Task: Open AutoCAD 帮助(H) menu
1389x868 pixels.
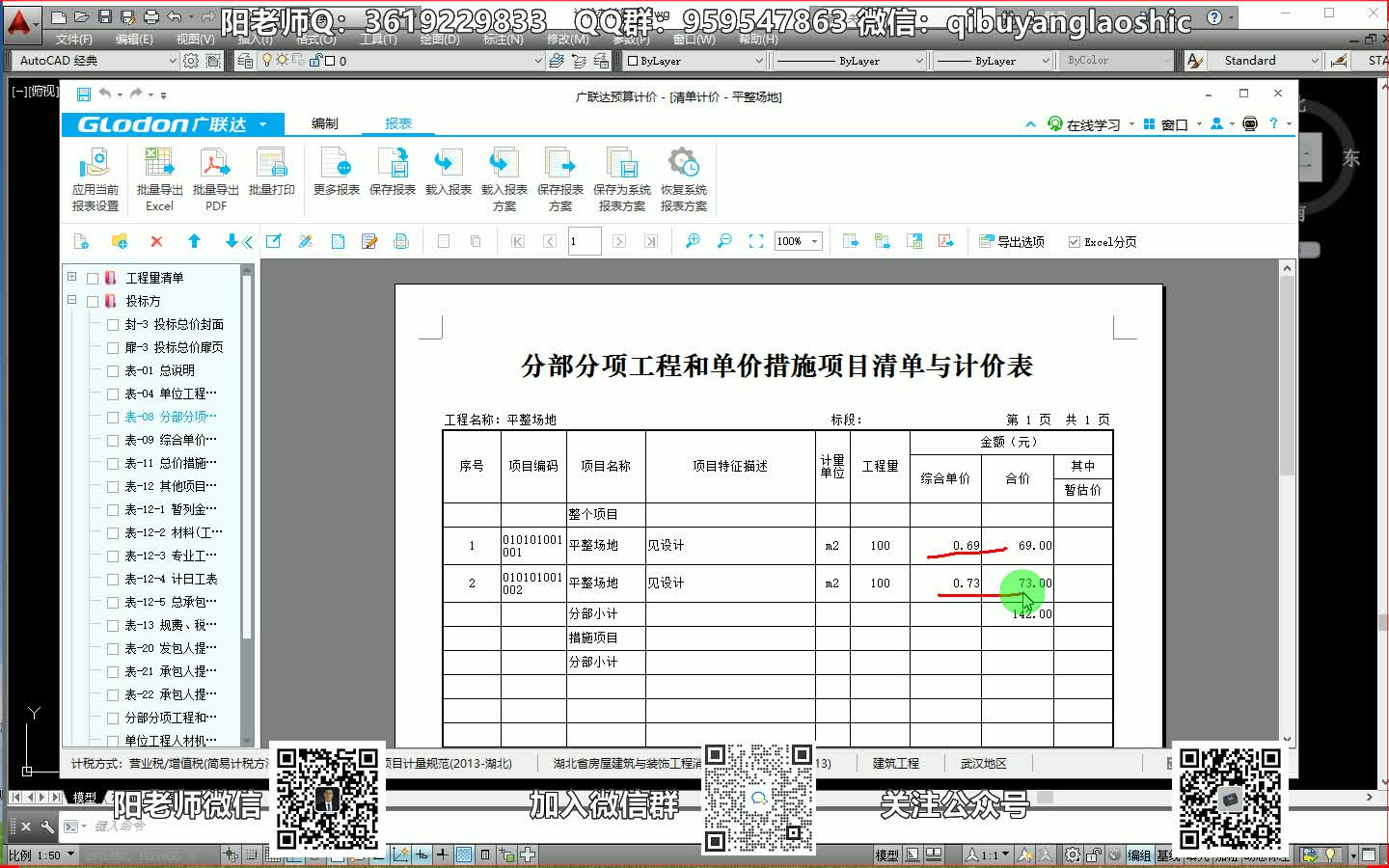Action: coord(758,40)
